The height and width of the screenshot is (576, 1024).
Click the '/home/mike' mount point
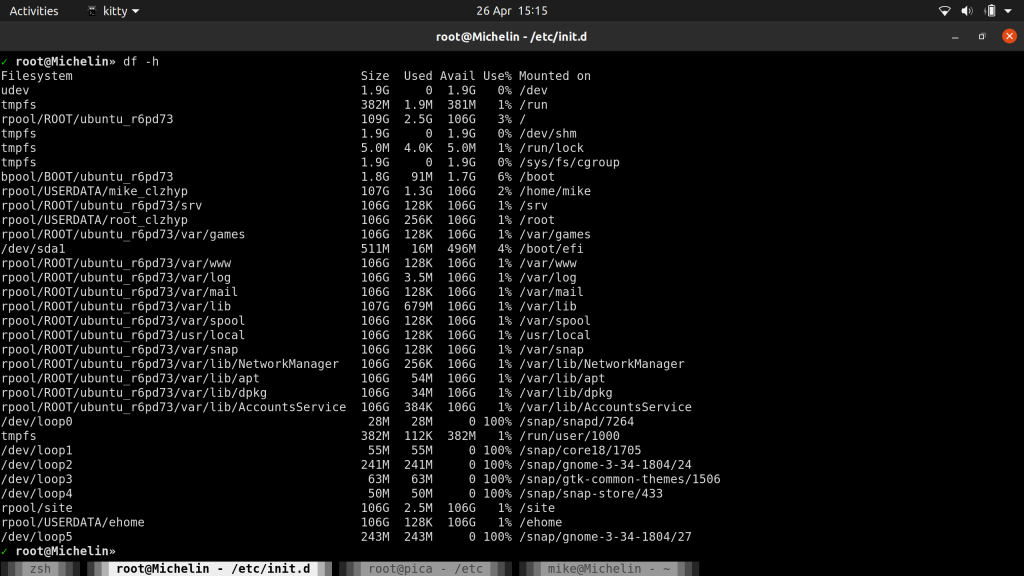pos(554,191)
